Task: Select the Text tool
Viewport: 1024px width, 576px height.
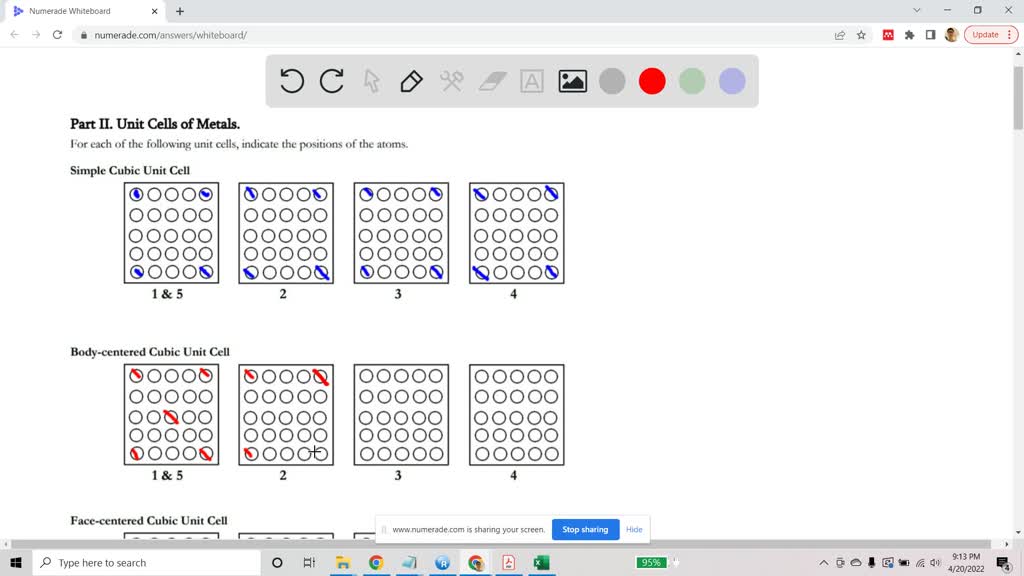Action: point(531,81)
